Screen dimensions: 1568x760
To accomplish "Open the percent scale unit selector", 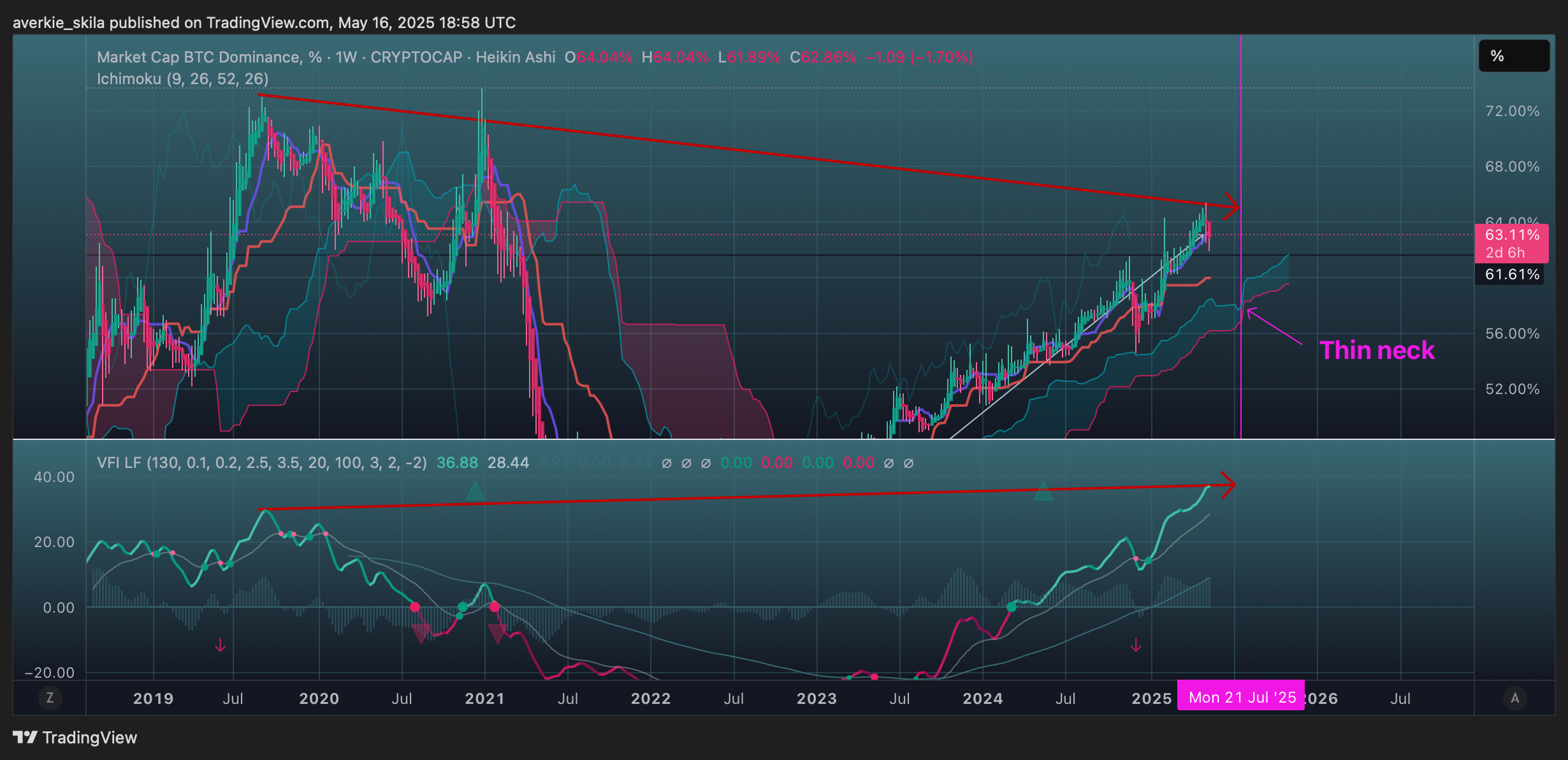I will coord(1514,56).
